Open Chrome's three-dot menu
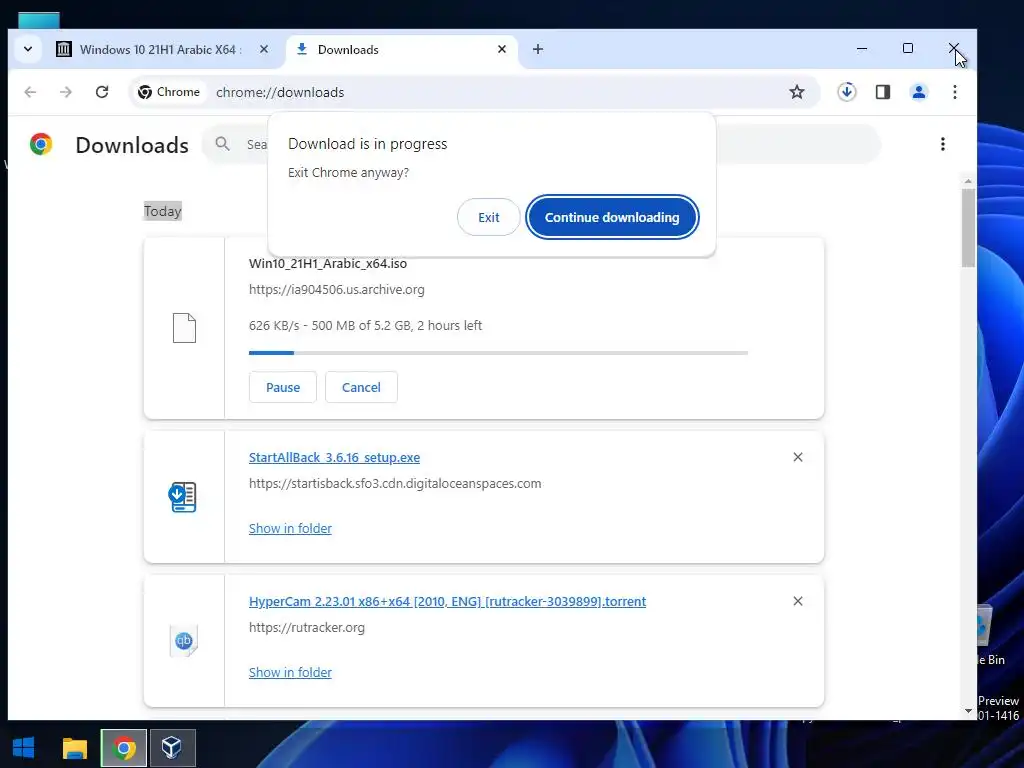The image size is (1024, 768). (955, 92)
